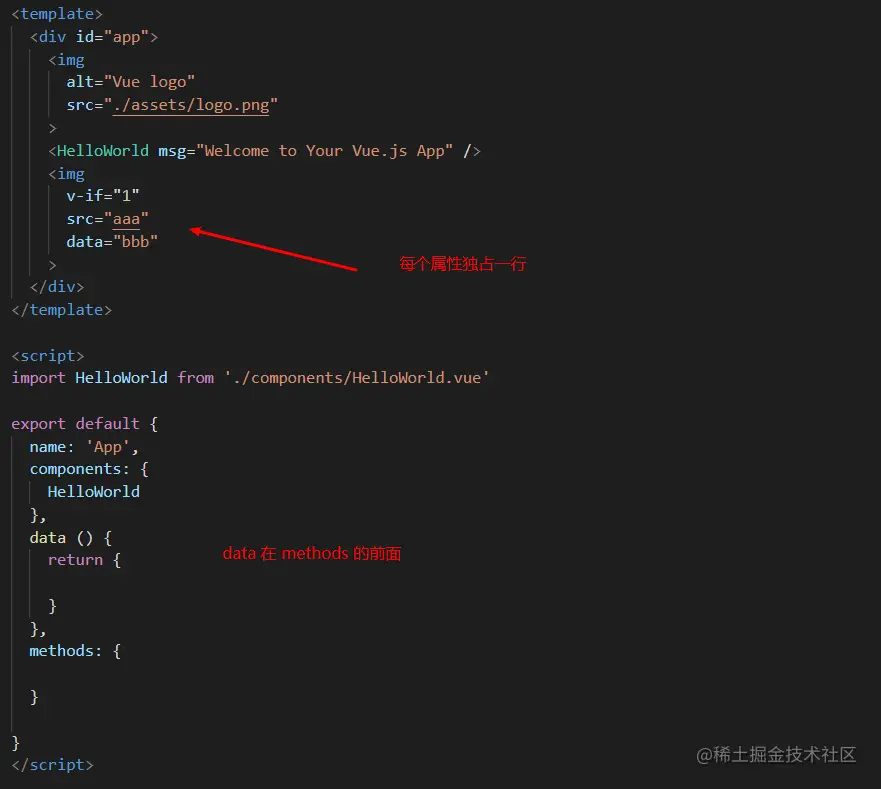The width and height of the screenshot is (881, 789).
Task: Click the opening <template> tag
Action: click(x=57, y=13)
